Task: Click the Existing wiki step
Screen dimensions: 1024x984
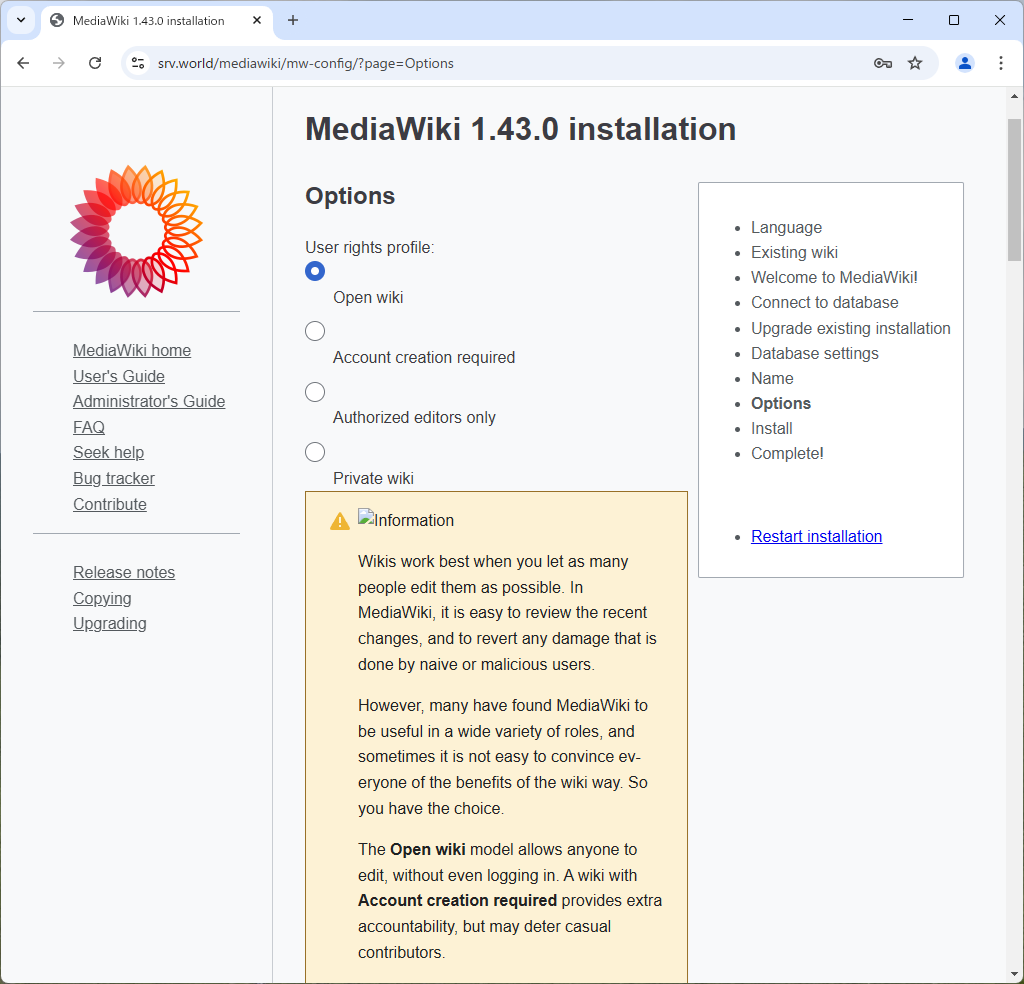Action: [x=794, y=252]
